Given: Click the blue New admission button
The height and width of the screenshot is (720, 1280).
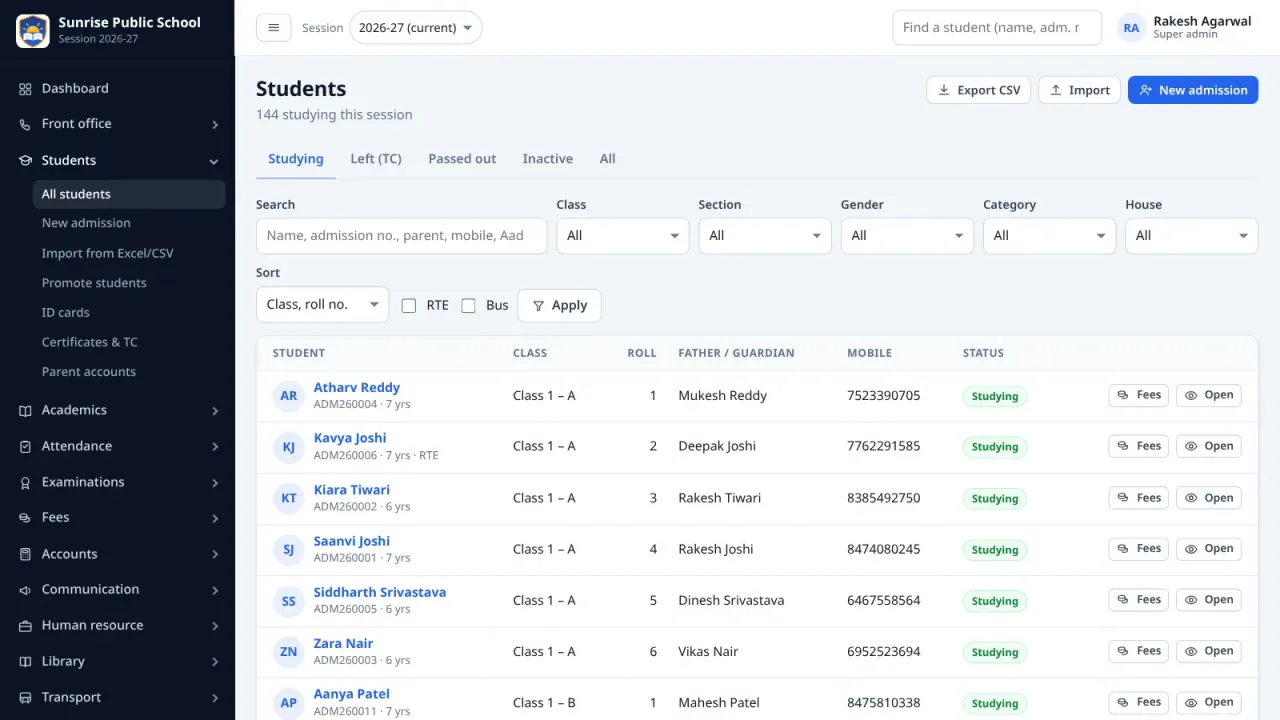Looking at the screenshot, I should coord(1193,90).
